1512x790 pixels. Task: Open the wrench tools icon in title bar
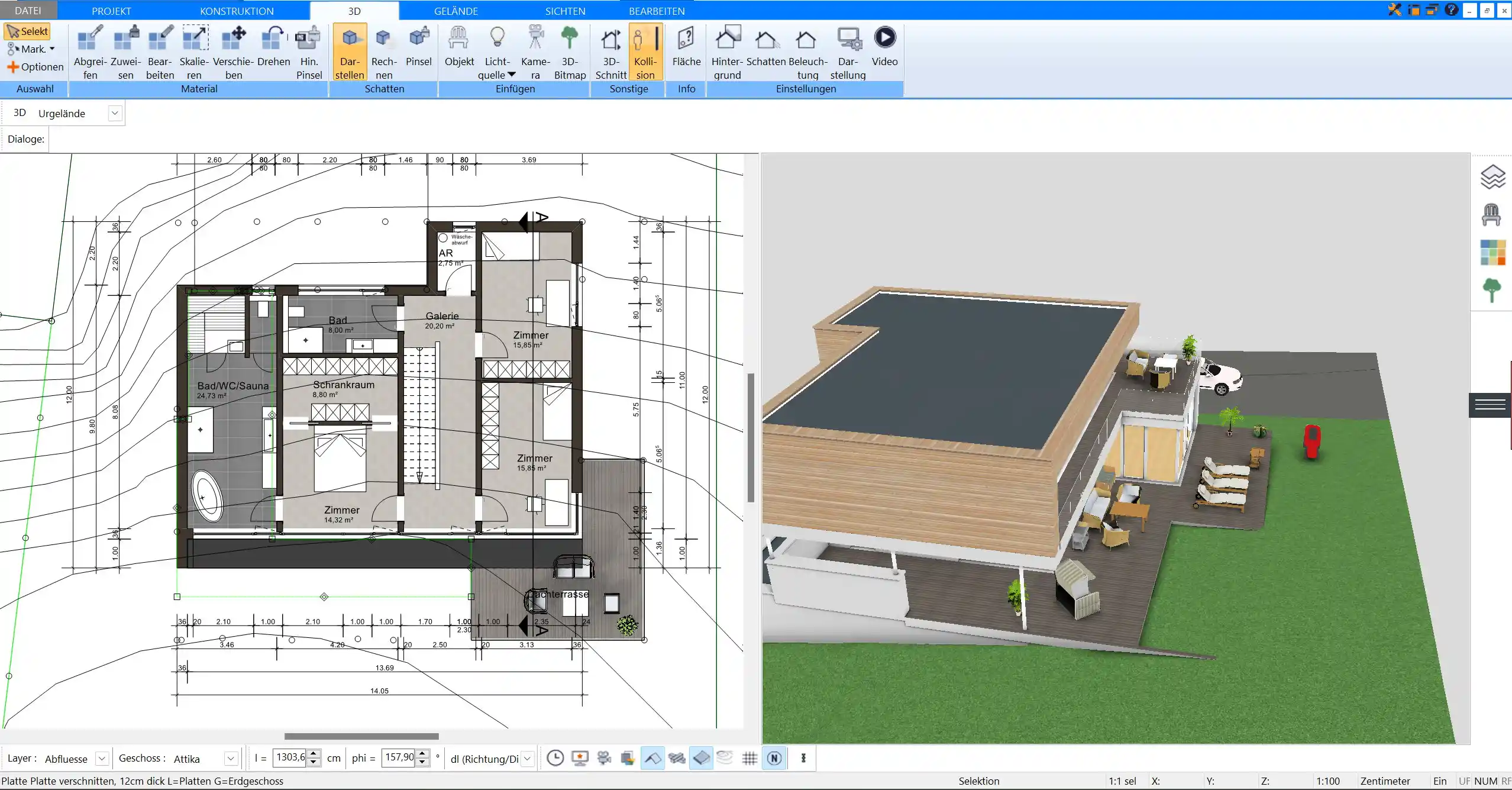point(1394,9)
